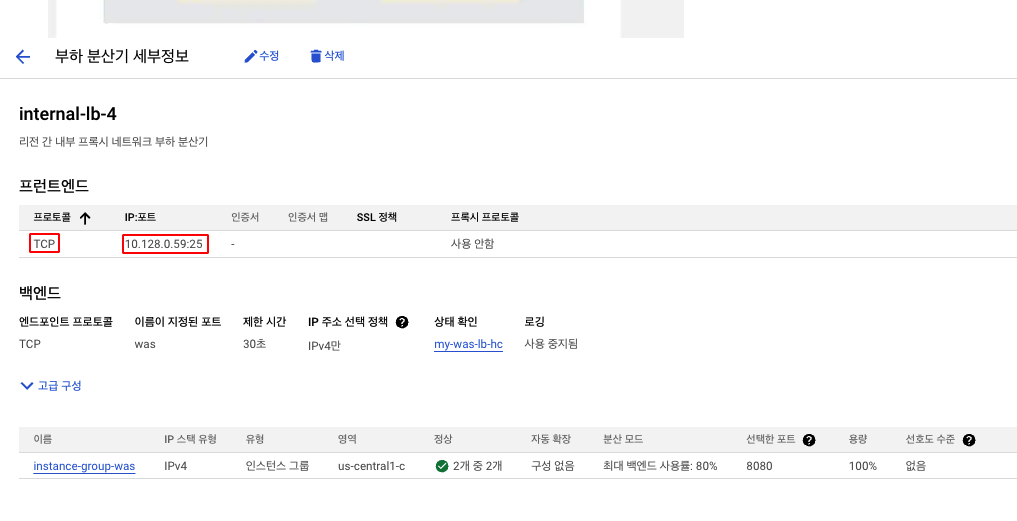Screen dimensions: 1017x521
Task: Click the IP:포트 column header
Action: click(140, 217)
